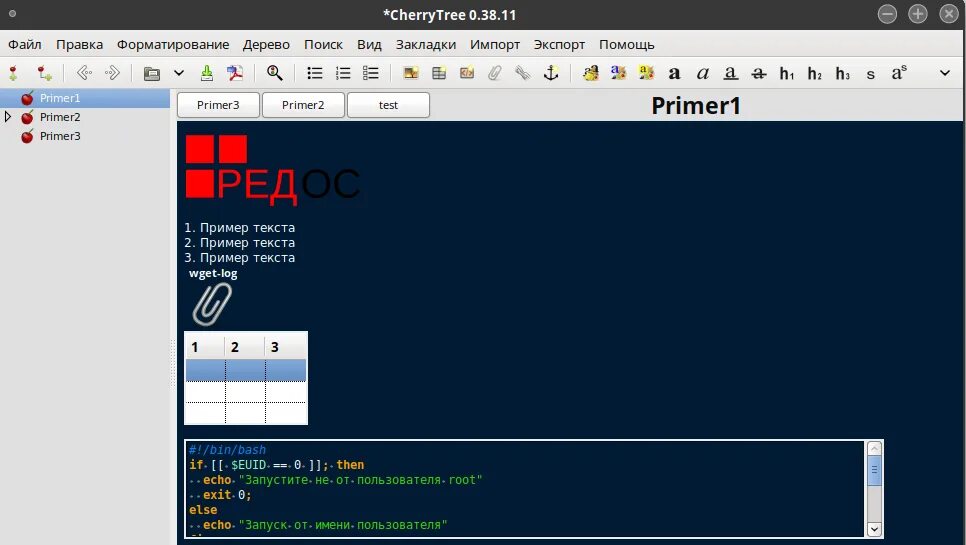Click text '1. Пример текста'
Viewport: 966px width, 545px height.
point(240,228)
